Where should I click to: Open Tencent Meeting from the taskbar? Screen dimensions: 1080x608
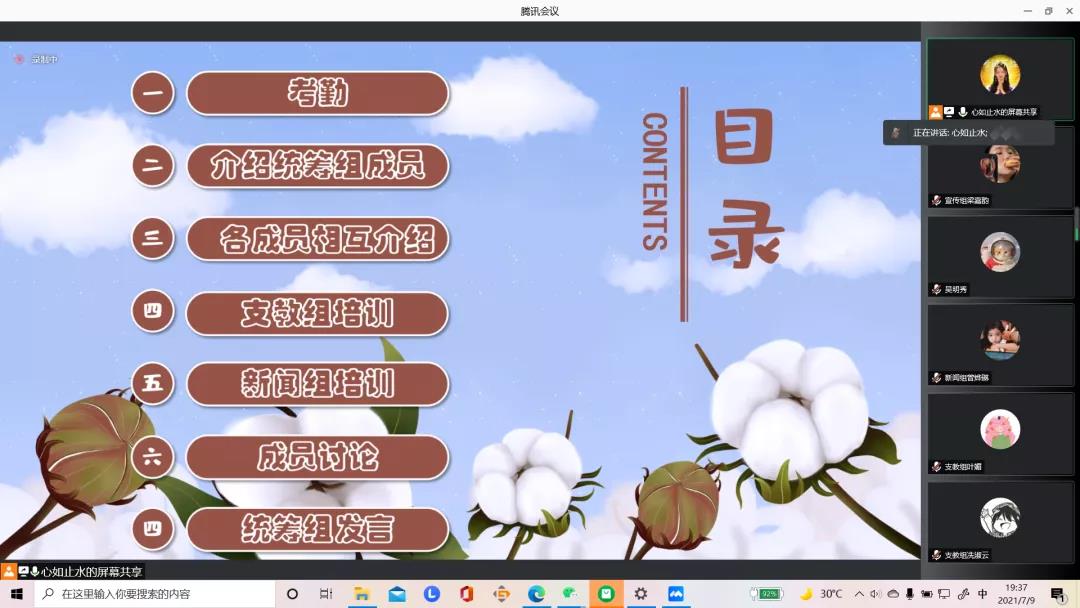point(675,594)
